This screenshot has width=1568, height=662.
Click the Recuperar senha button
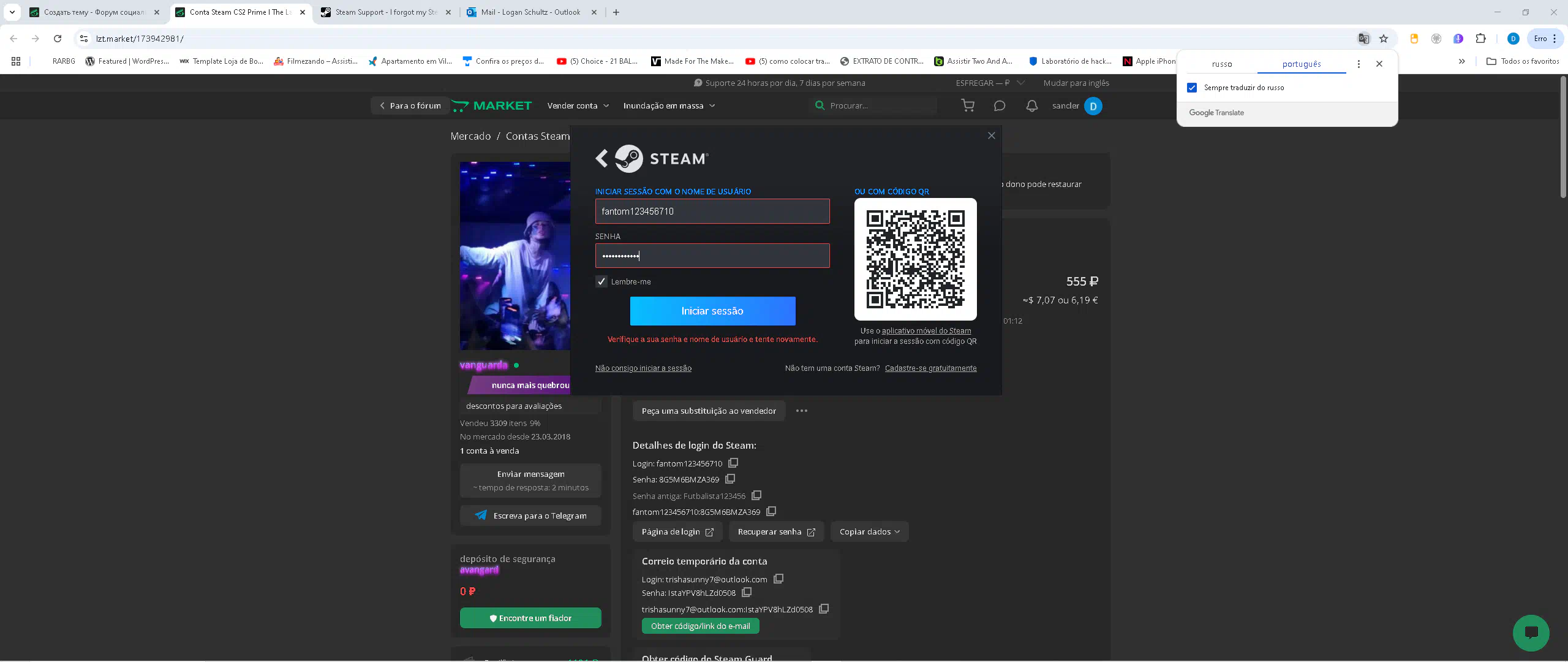[x=776, y=531]
